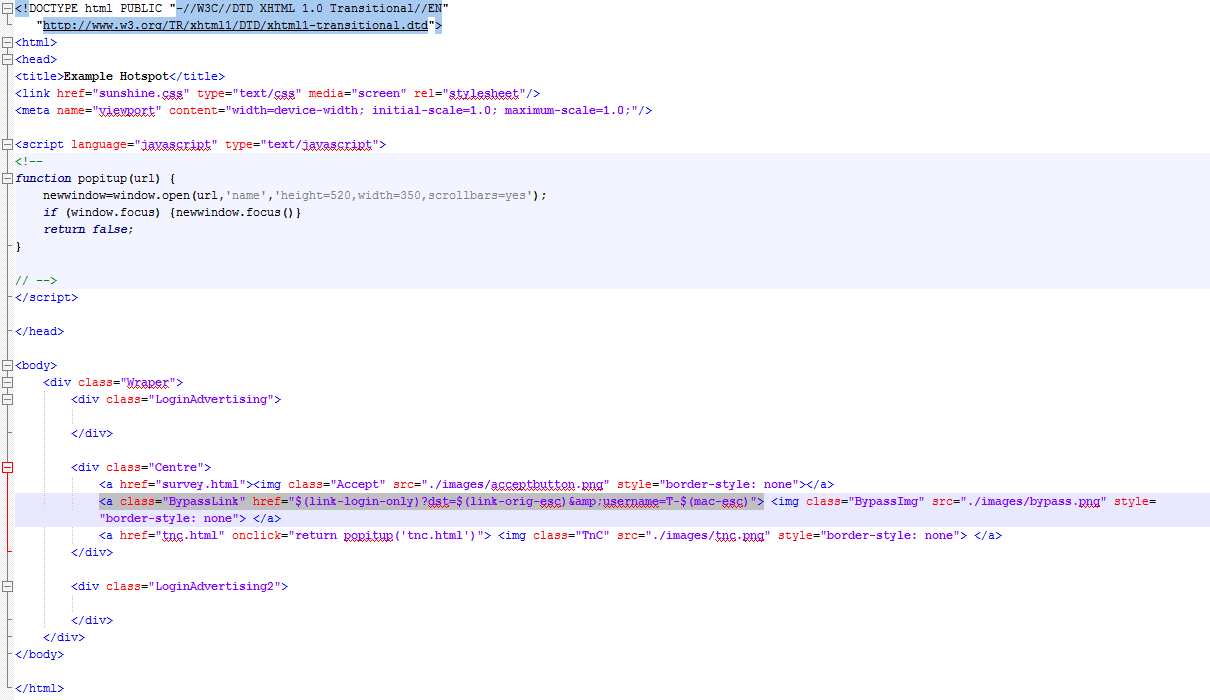1210x700 pixels.
Task: Click the 'BypassImg' class value
Action: (886, 501)
